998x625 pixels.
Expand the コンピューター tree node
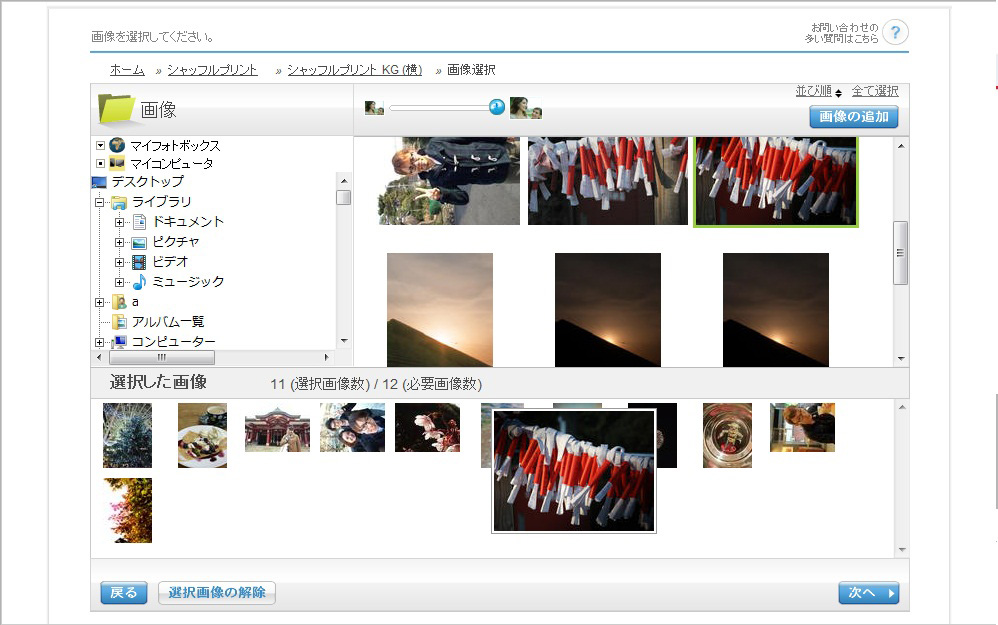[99, 342]
